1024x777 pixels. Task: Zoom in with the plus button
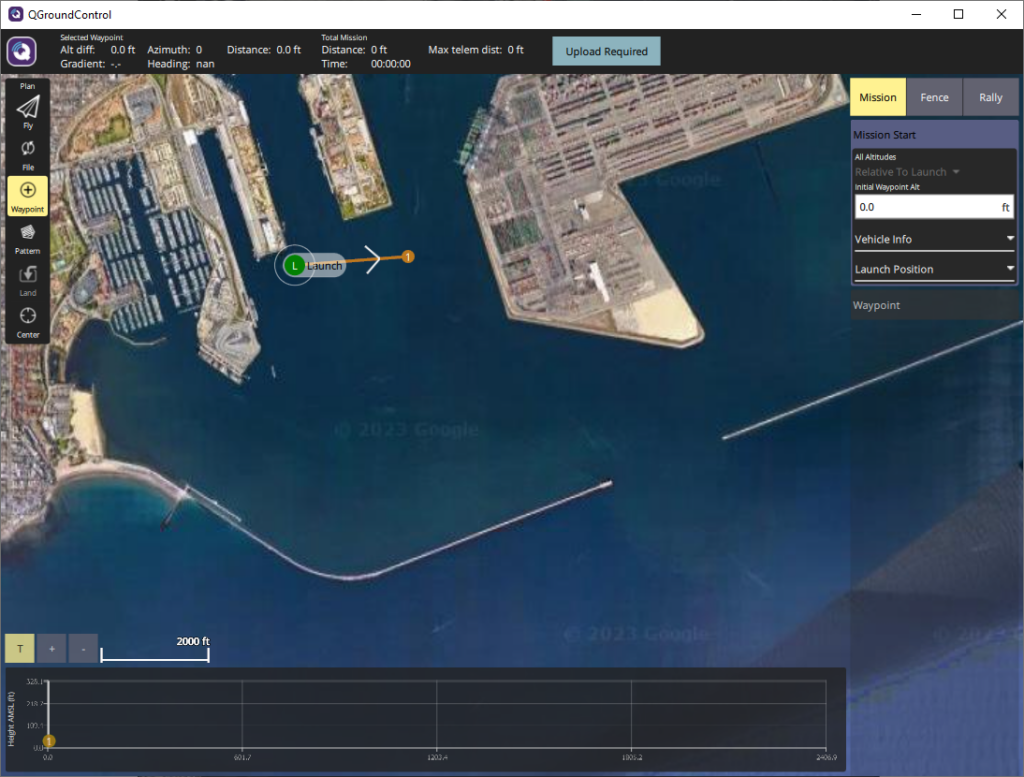51,649
